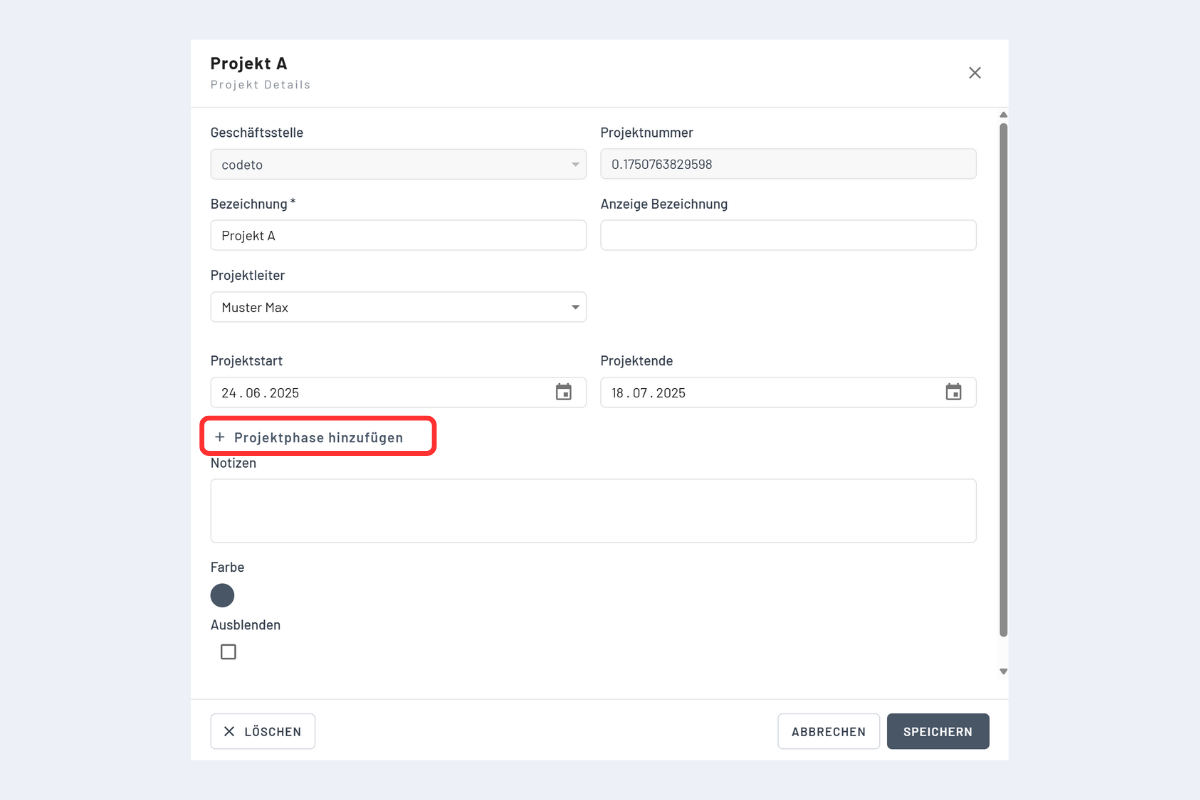Click plus icon for Projektphase hinzufügen

220,437
